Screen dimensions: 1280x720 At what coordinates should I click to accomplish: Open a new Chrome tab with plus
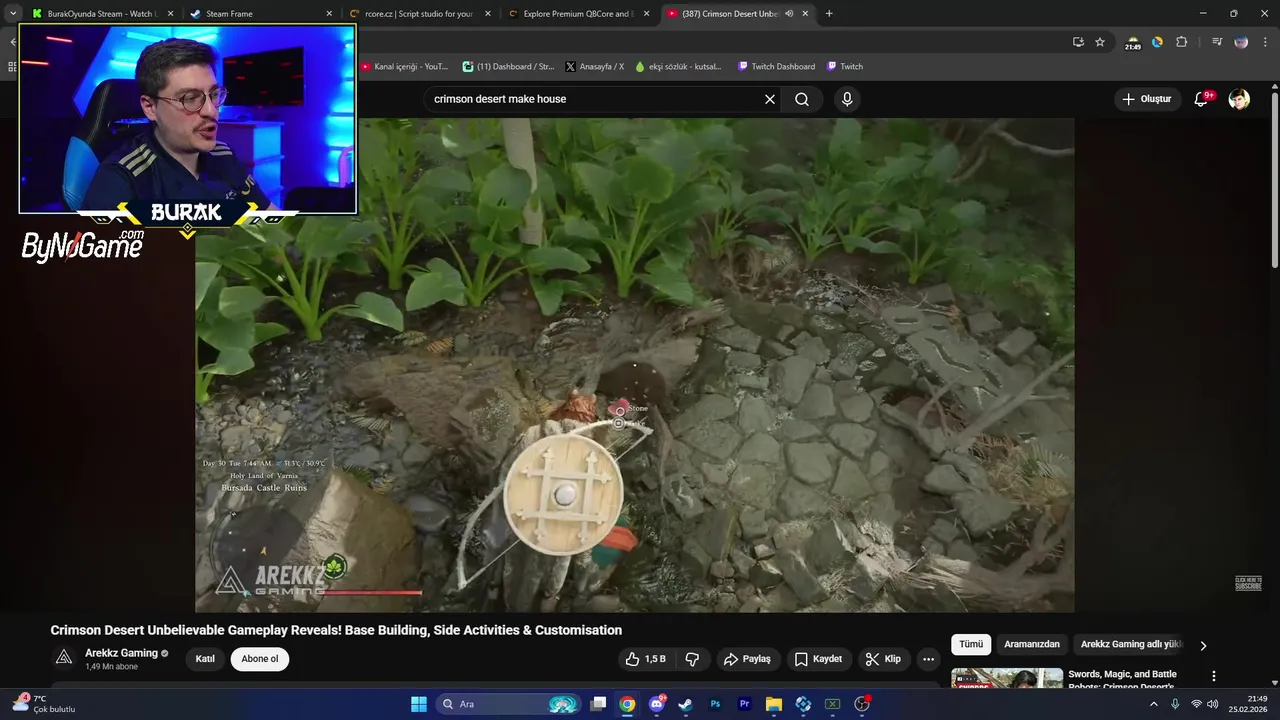coord(829,14)
